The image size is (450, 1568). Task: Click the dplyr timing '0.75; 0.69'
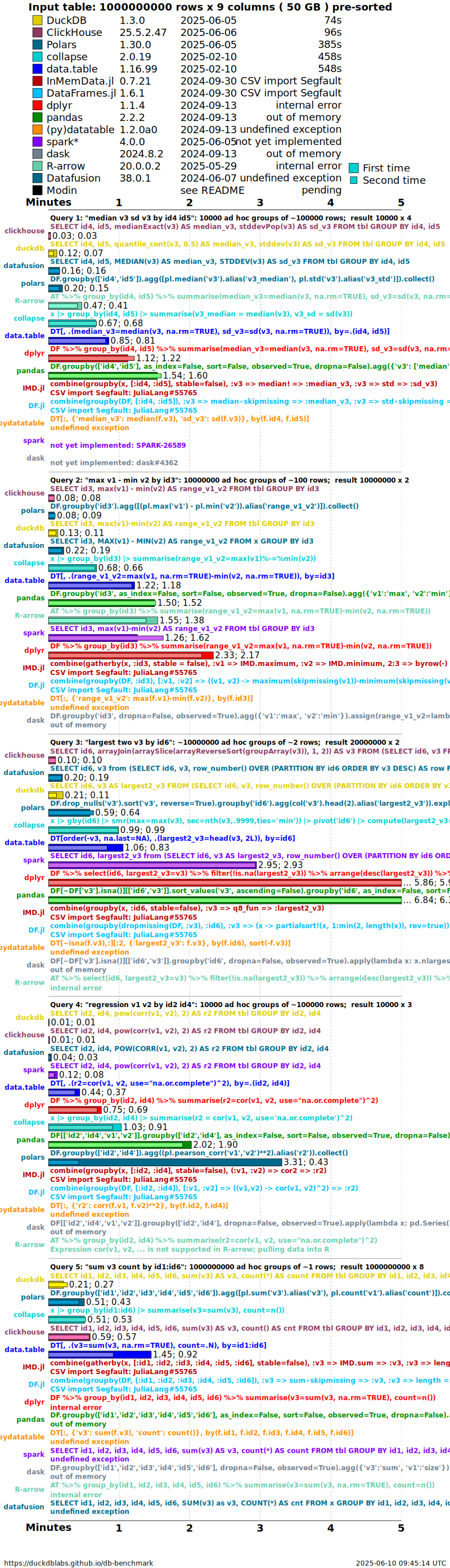point(126,1109)
